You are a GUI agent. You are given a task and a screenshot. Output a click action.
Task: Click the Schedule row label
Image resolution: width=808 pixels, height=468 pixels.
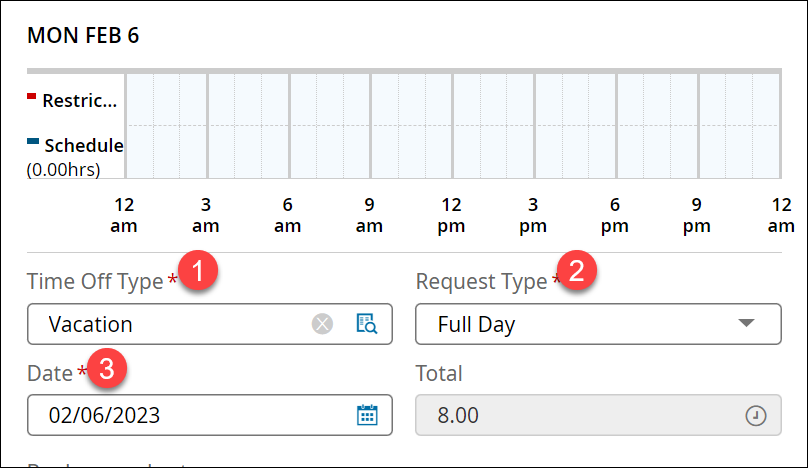click(84, 146)
